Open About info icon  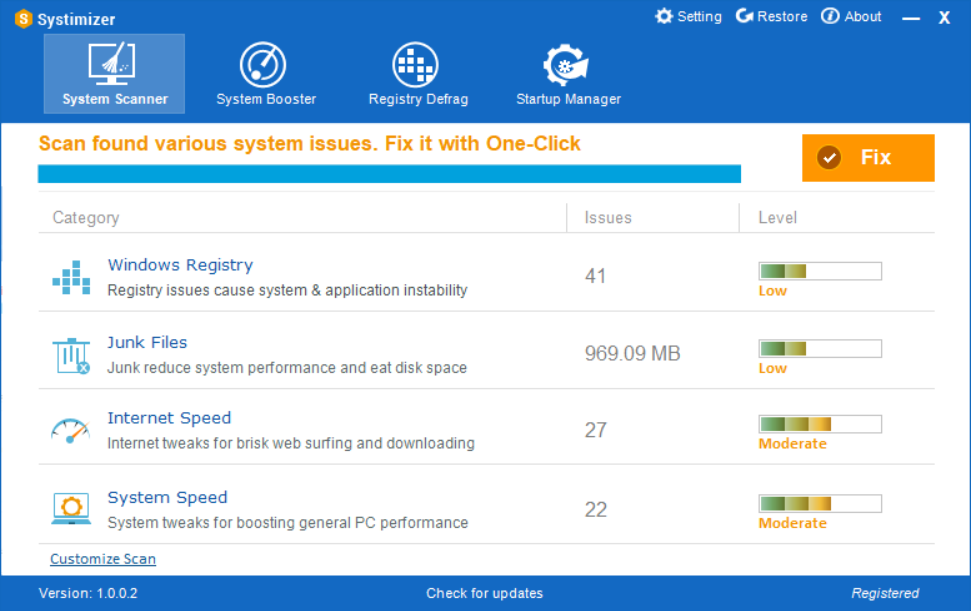coord(830,16)
